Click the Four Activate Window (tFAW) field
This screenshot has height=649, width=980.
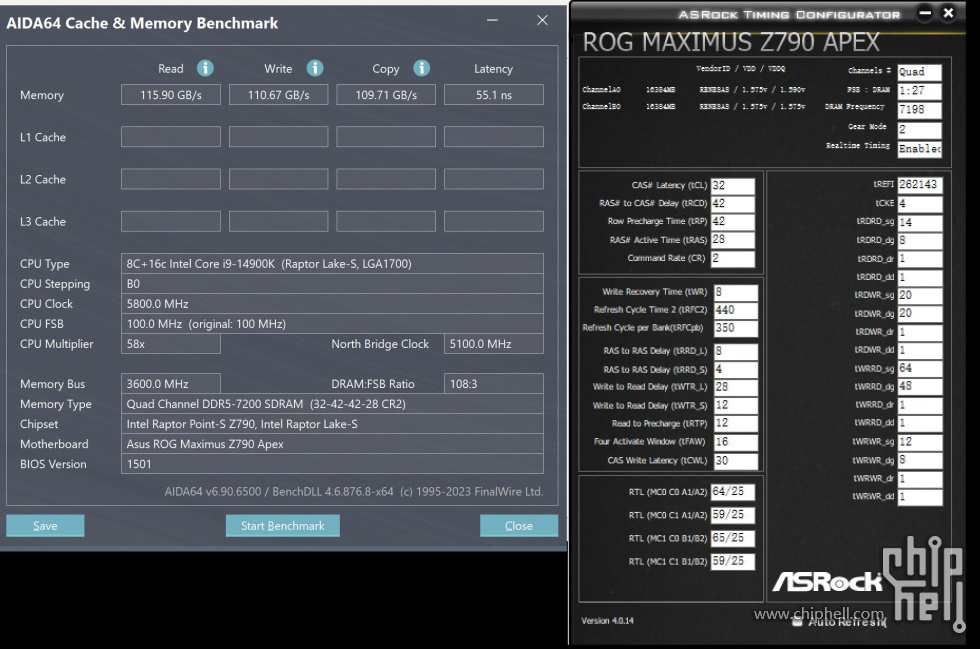coord(736,442)
